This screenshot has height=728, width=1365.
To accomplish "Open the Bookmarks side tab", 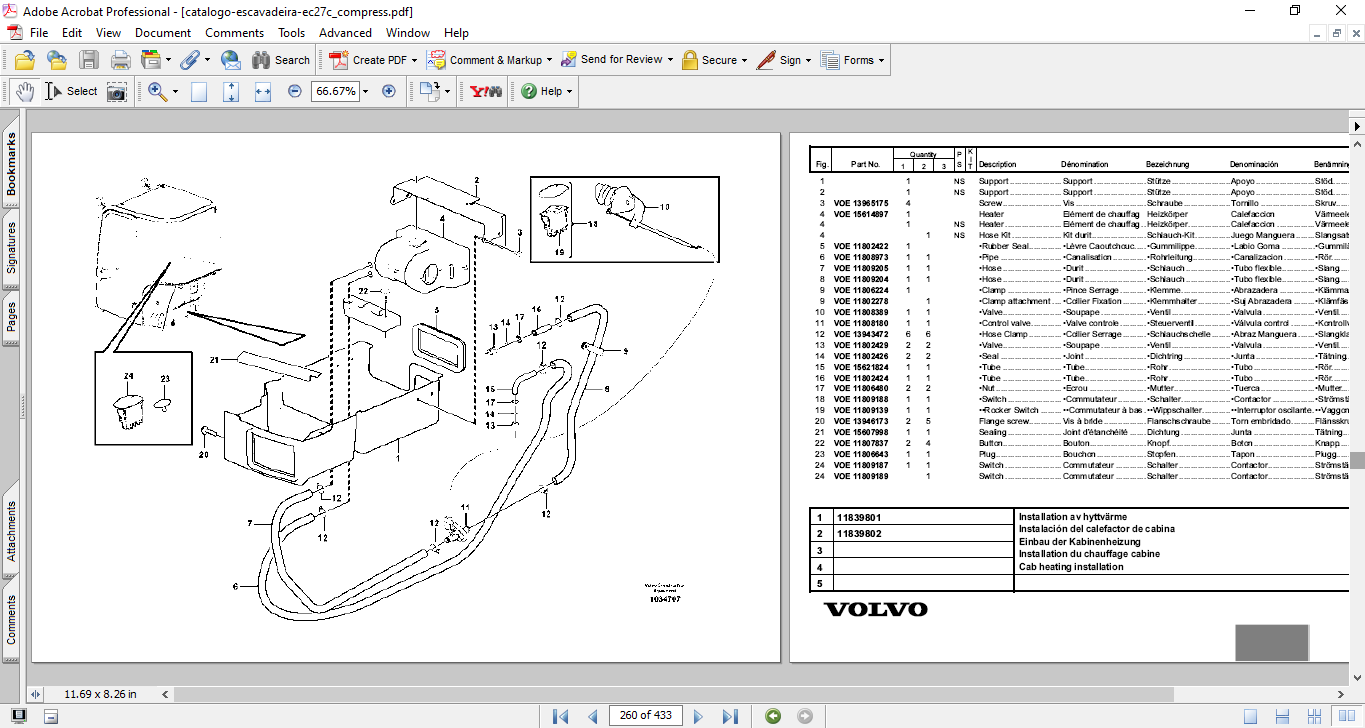I will (x=12, y=166).
